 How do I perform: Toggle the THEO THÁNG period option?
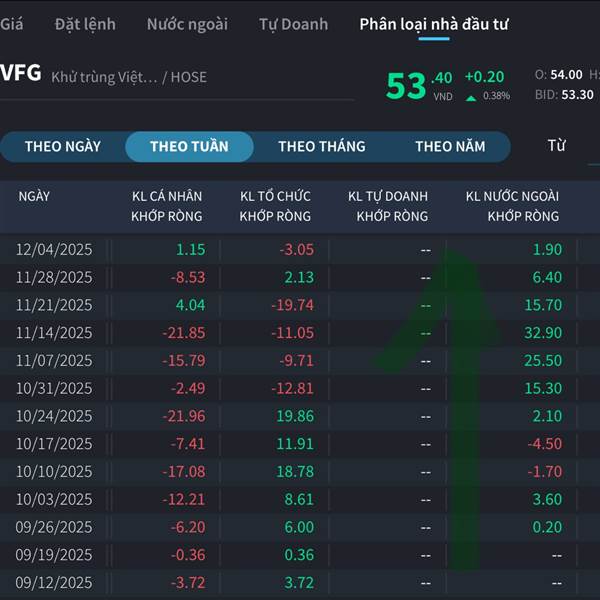click(322, 146)
